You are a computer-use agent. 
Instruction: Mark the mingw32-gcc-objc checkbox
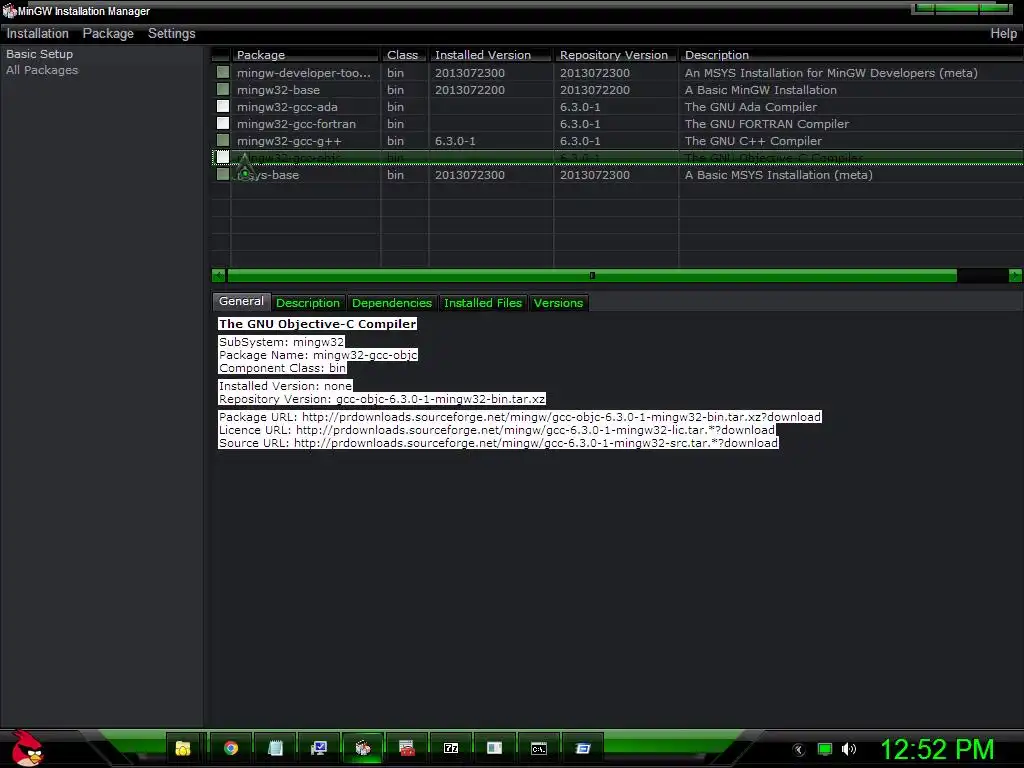coord(223,157)
